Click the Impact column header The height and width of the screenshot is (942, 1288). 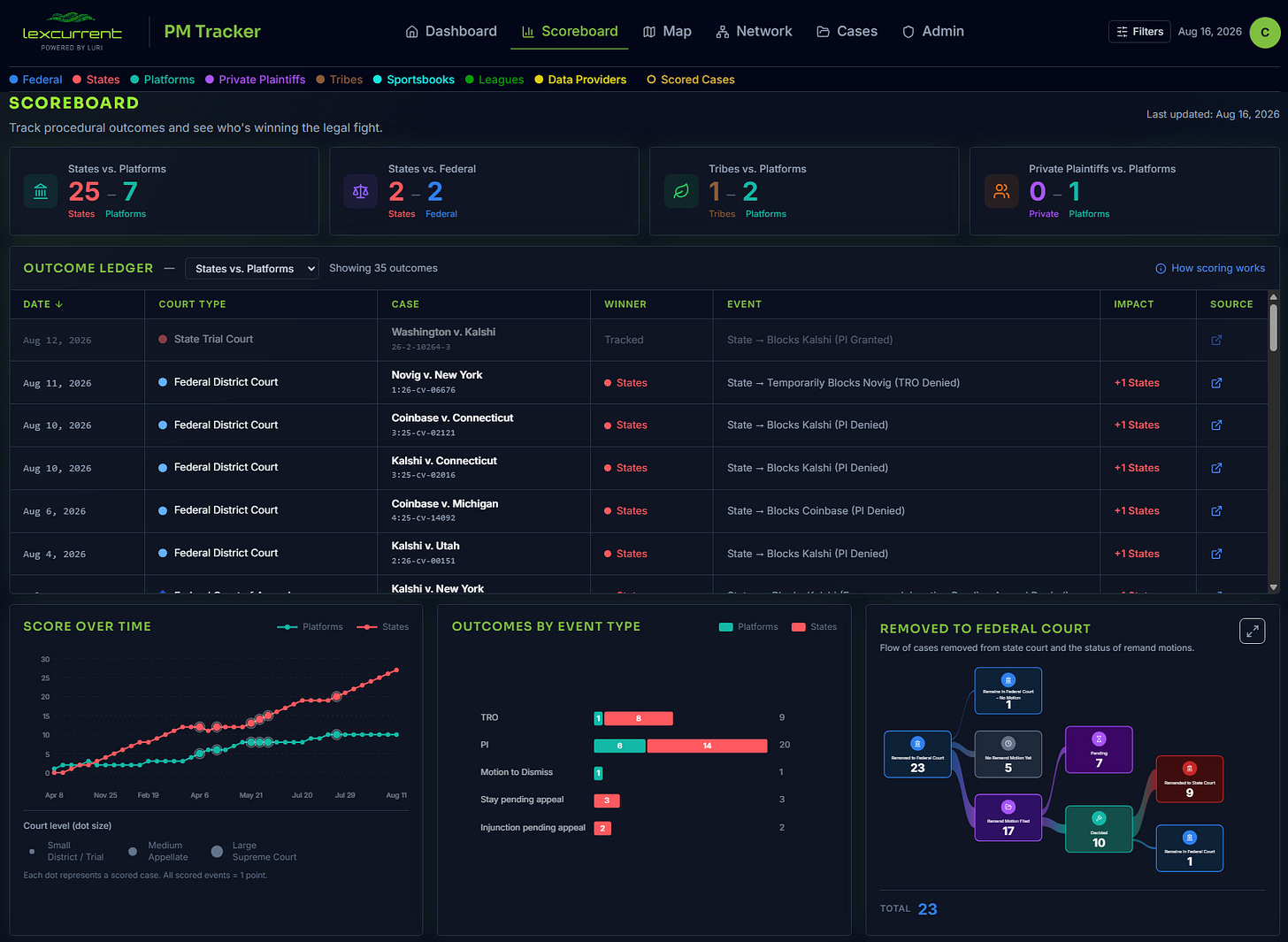click(x=1133, y=304)
